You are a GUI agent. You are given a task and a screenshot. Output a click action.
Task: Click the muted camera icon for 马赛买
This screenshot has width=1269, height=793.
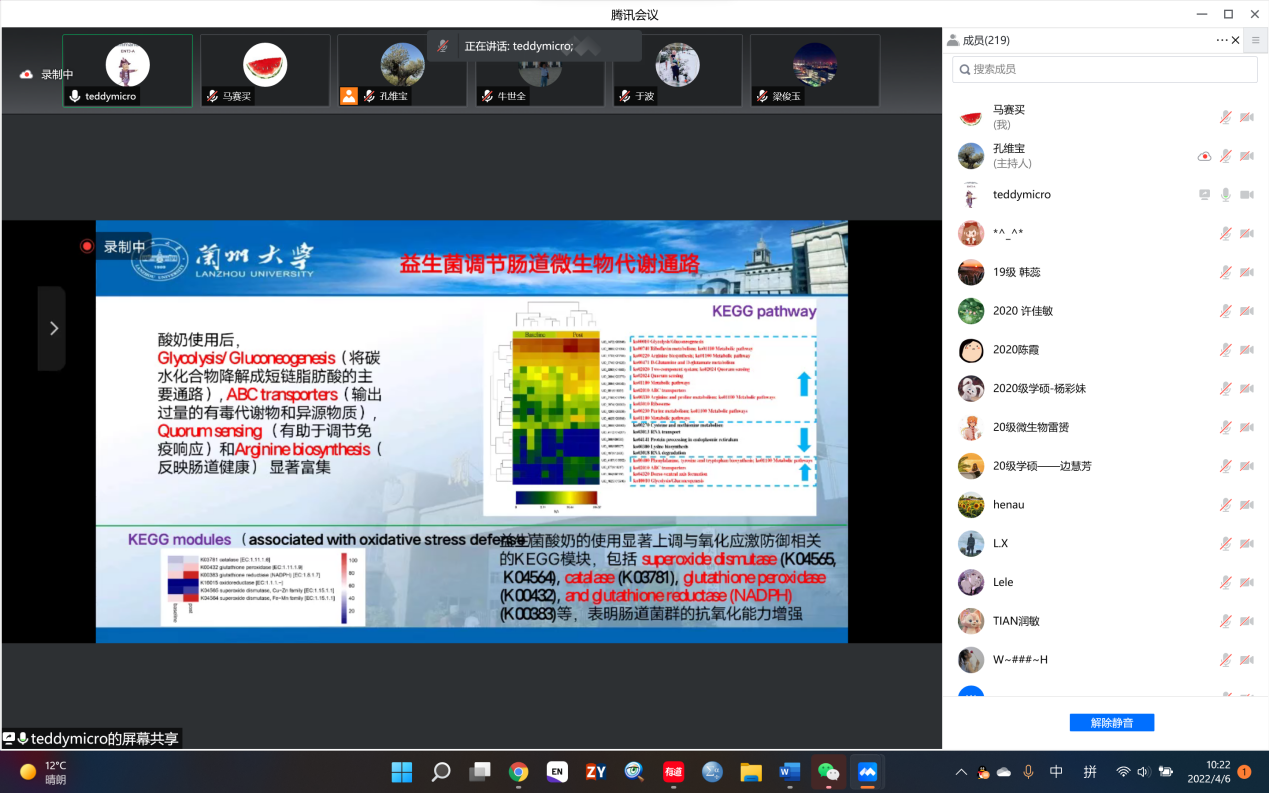(x=1246, y=117)
